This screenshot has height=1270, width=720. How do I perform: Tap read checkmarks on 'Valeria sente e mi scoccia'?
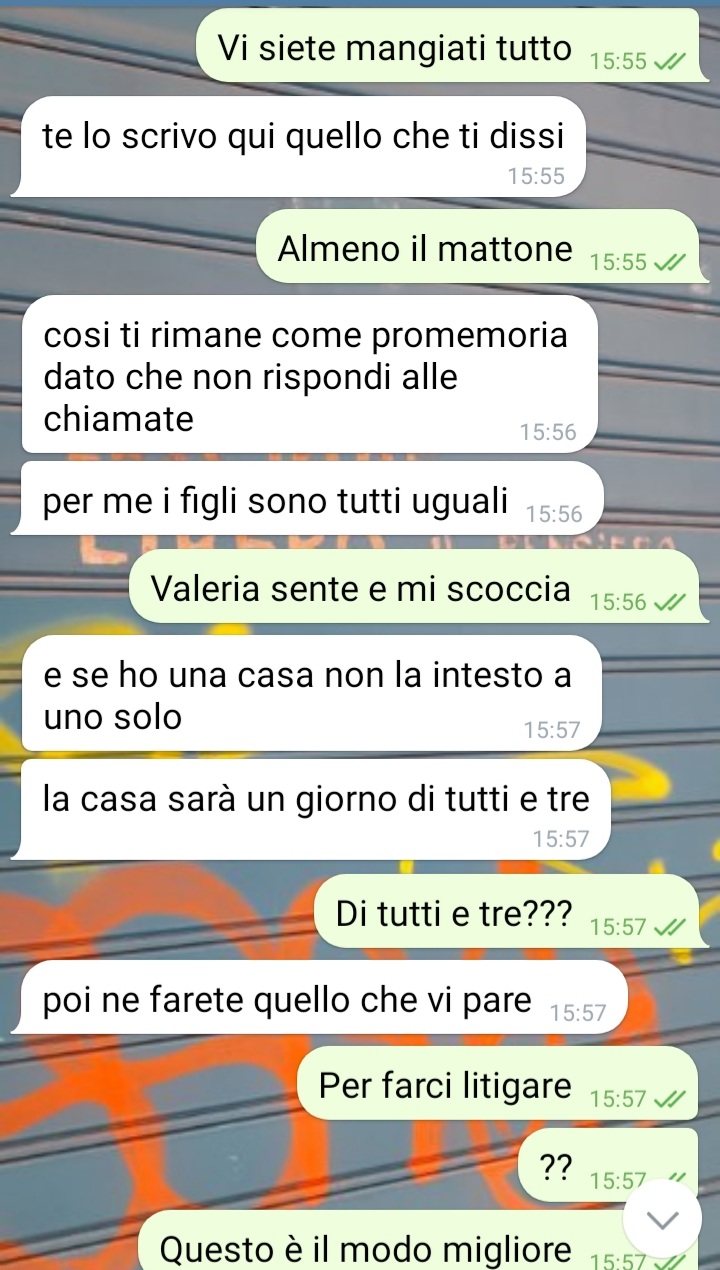tap(668, 603)
